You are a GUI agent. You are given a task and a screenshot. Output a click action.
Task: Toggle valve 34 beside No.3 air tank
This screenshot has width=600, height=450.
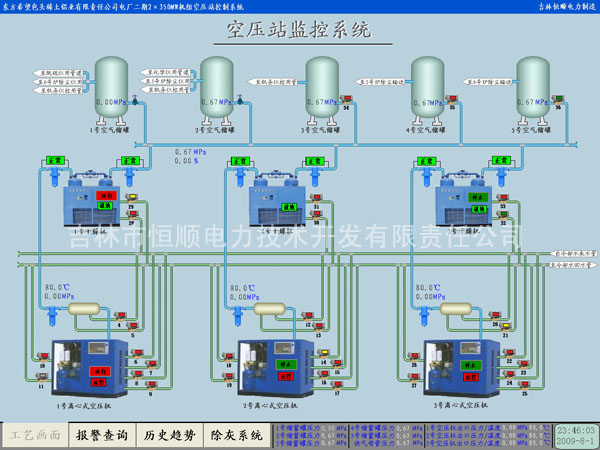click(343, 99)
